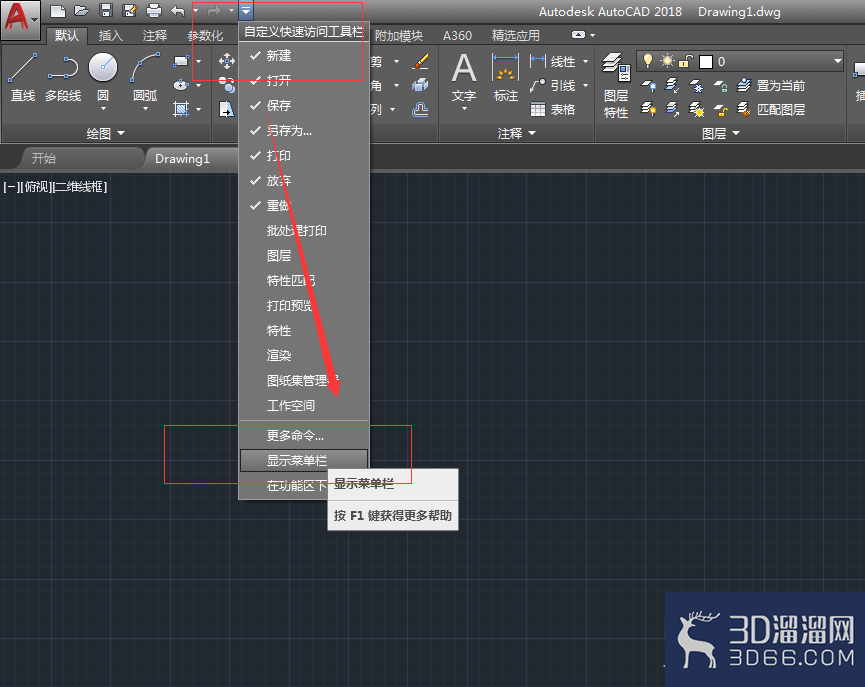The height and width of the screenshot is (687, 865).
Task: Select the 标注 dimension tool
Action: click(505, 78)
